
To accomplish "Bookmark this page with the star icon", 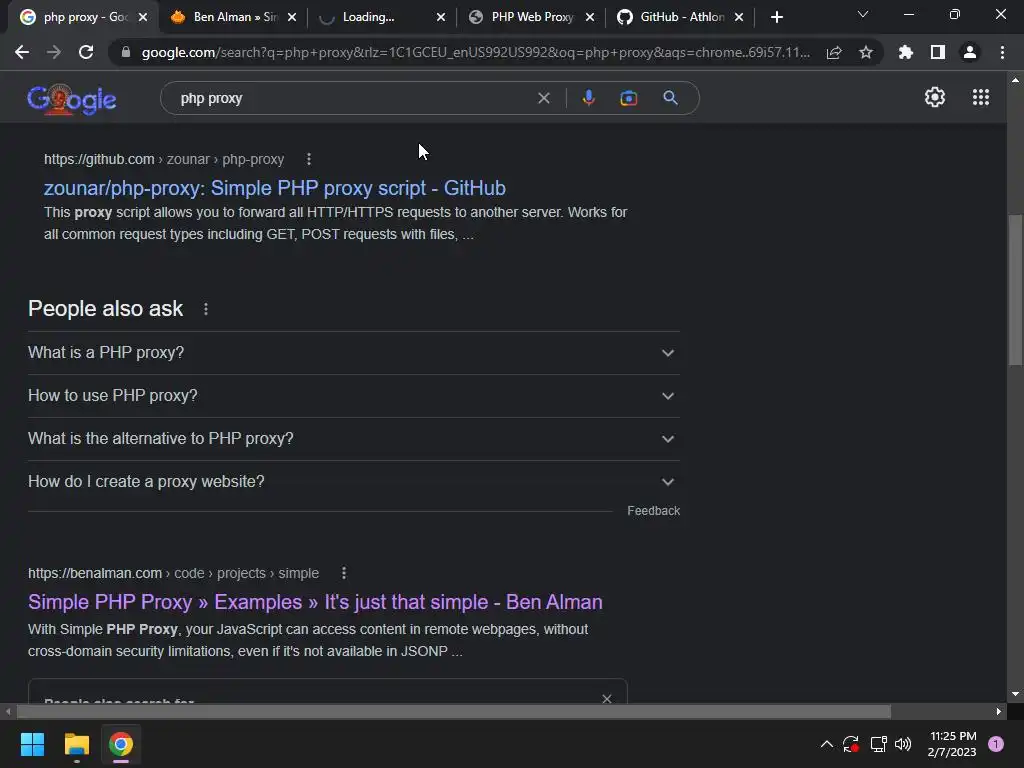I will pyautogui.click(x=866, y=52).
